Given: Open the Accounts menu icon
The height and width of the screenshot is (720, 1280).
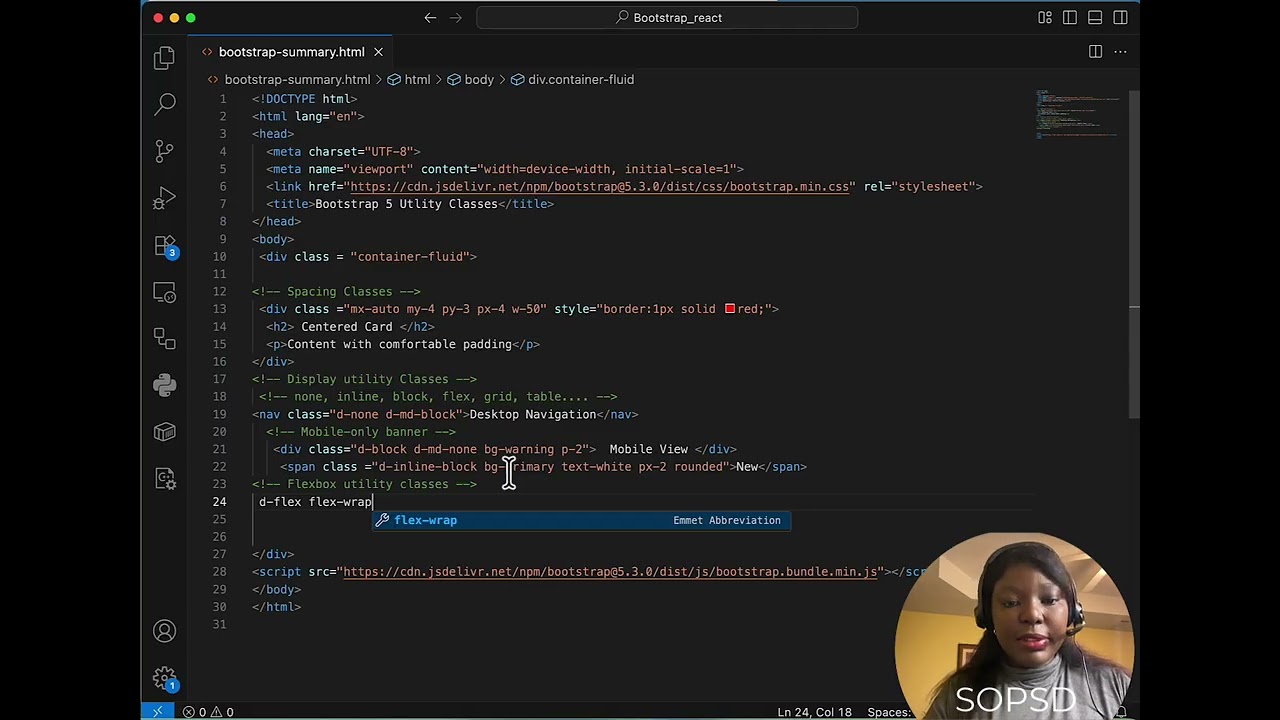Looking at the screenshot, I should [165, 631].
